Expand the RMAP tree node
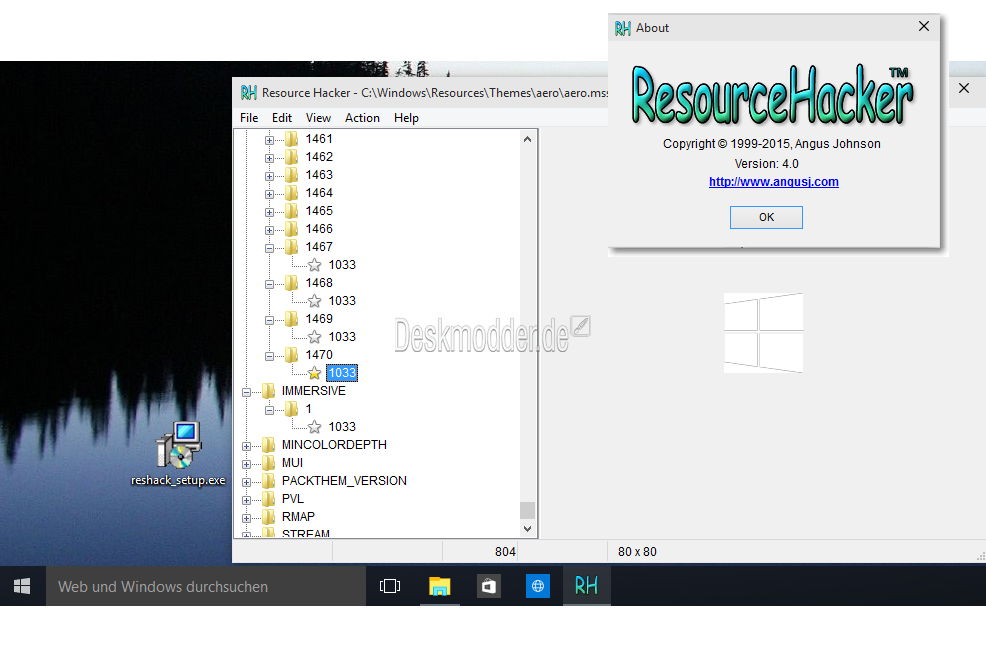This screenshot has width=986, height=659. (246, 518)
